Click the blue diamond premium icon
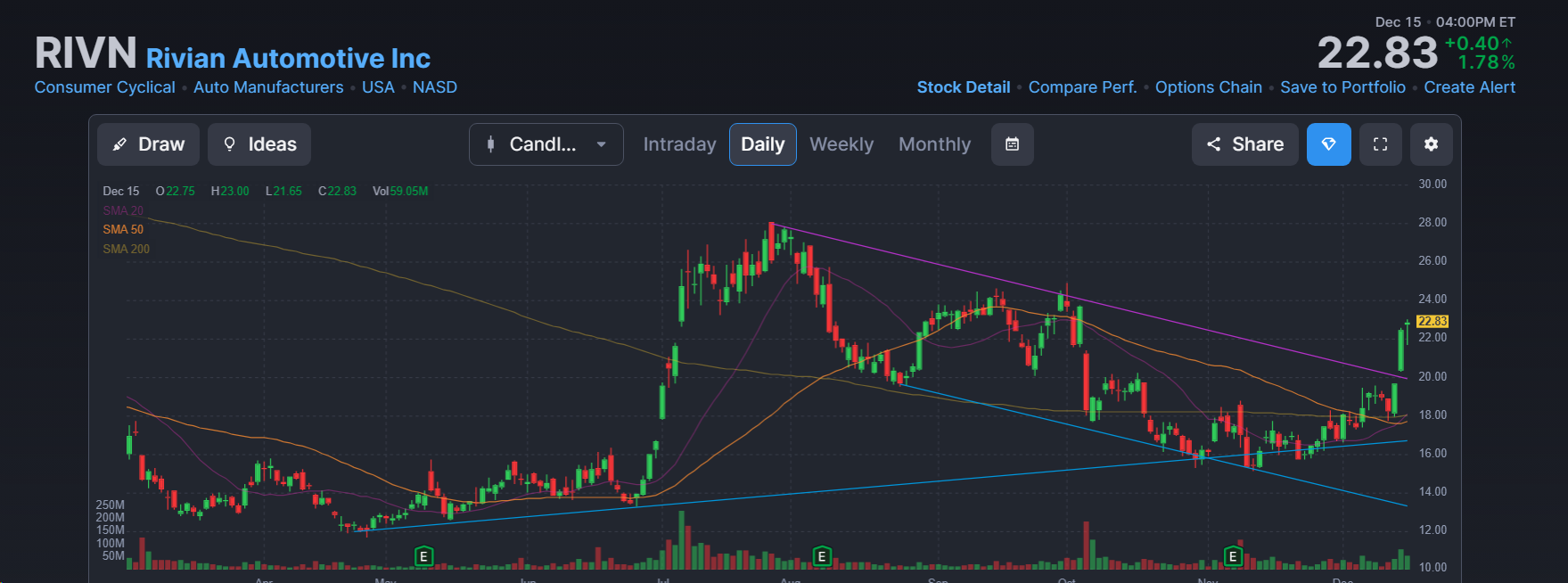This screenshot has height=583, width=1568. (1329, 144)
